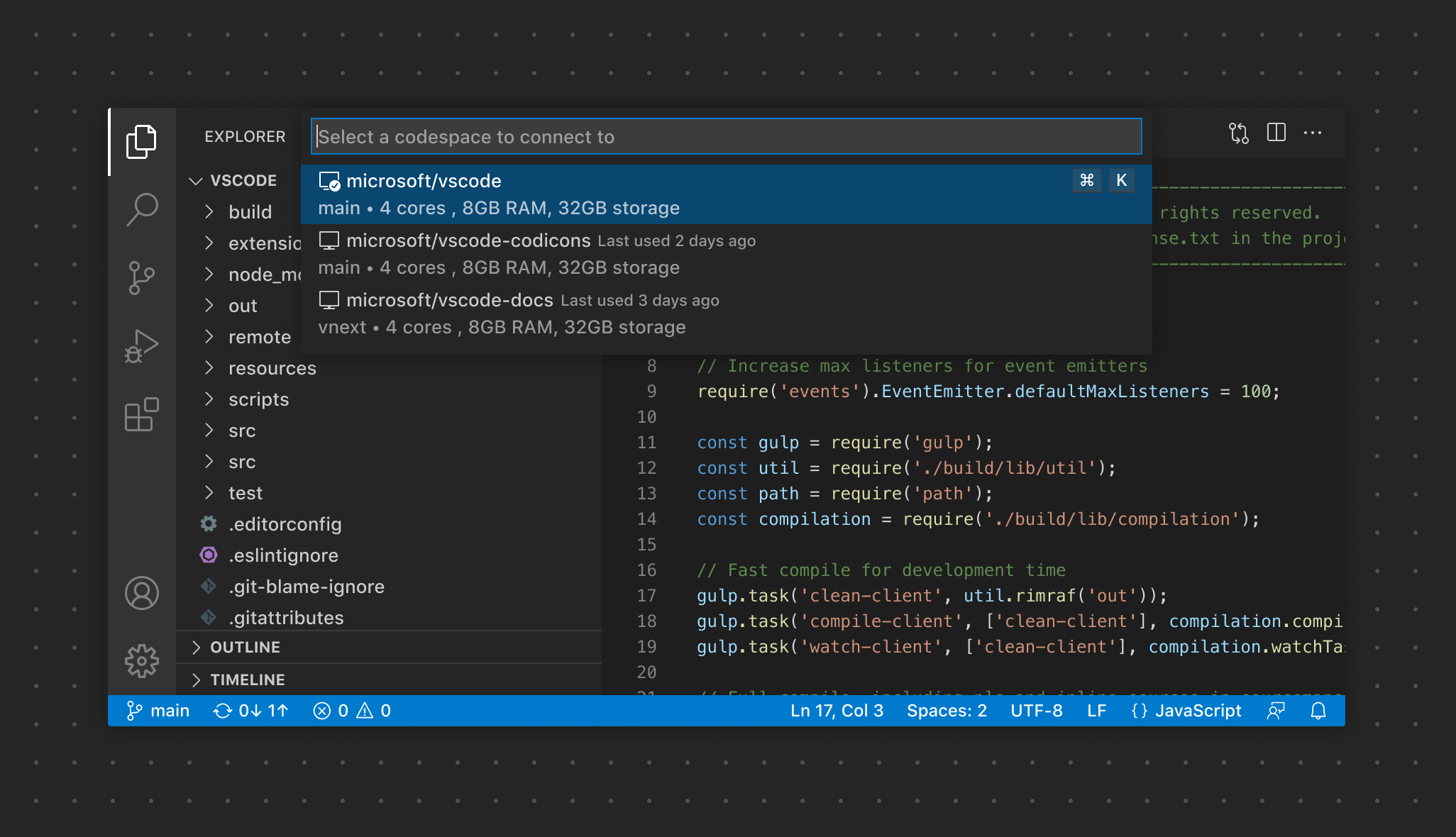Open the Accounts menu icon
This screenshot has height=837, width=1456.
(x=142, y=593)
